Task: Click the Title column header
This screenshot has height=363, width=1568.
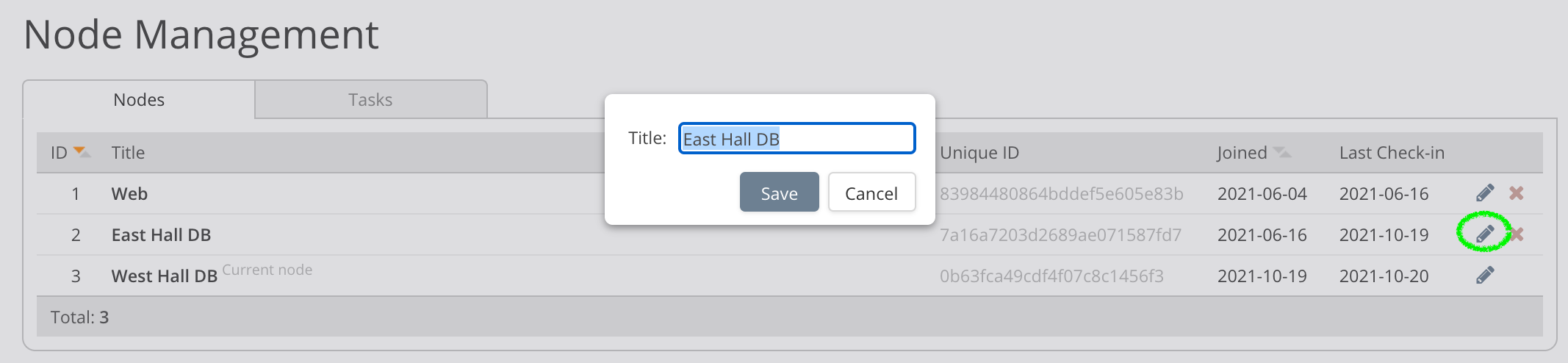Action: 128,153
